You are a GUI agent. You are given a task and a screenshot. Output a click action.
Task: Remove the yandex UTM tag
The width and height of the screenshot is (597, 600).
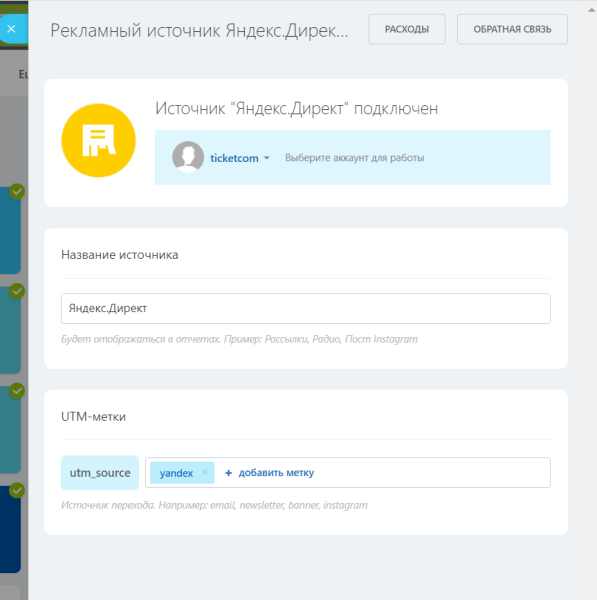[205, 472]
